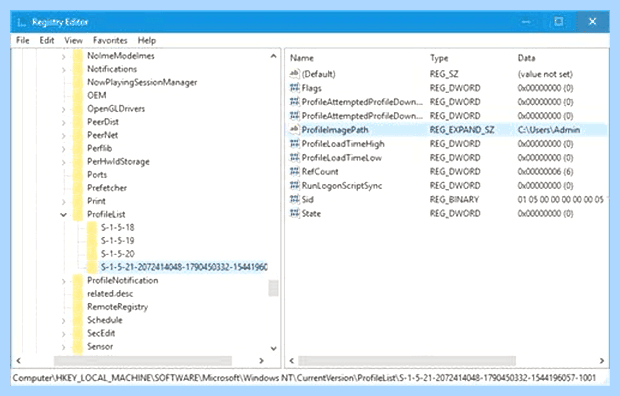Select the Prefetcher key

point(107,188)
